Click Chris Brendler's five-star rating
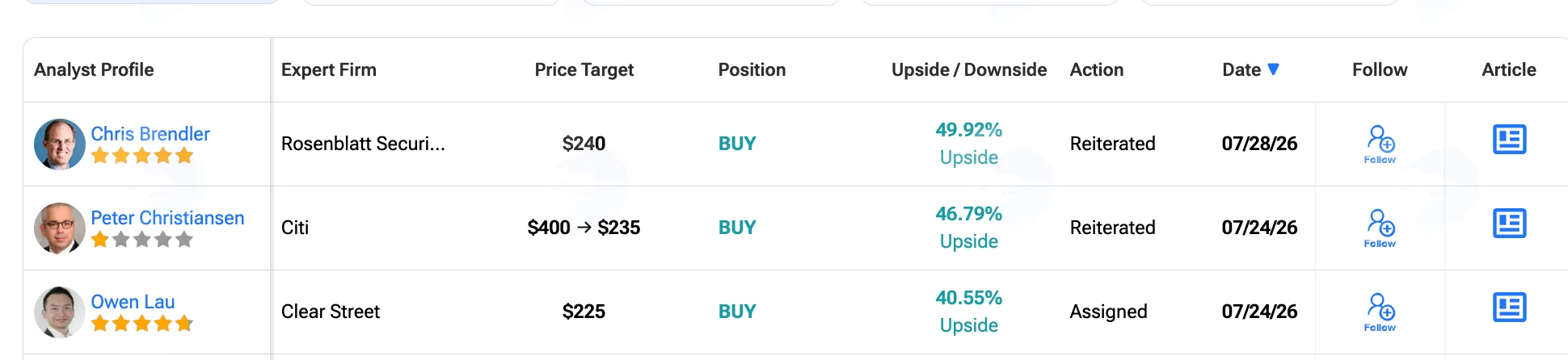The height and width of the screenshot is (360, 1568). point(142,156)
